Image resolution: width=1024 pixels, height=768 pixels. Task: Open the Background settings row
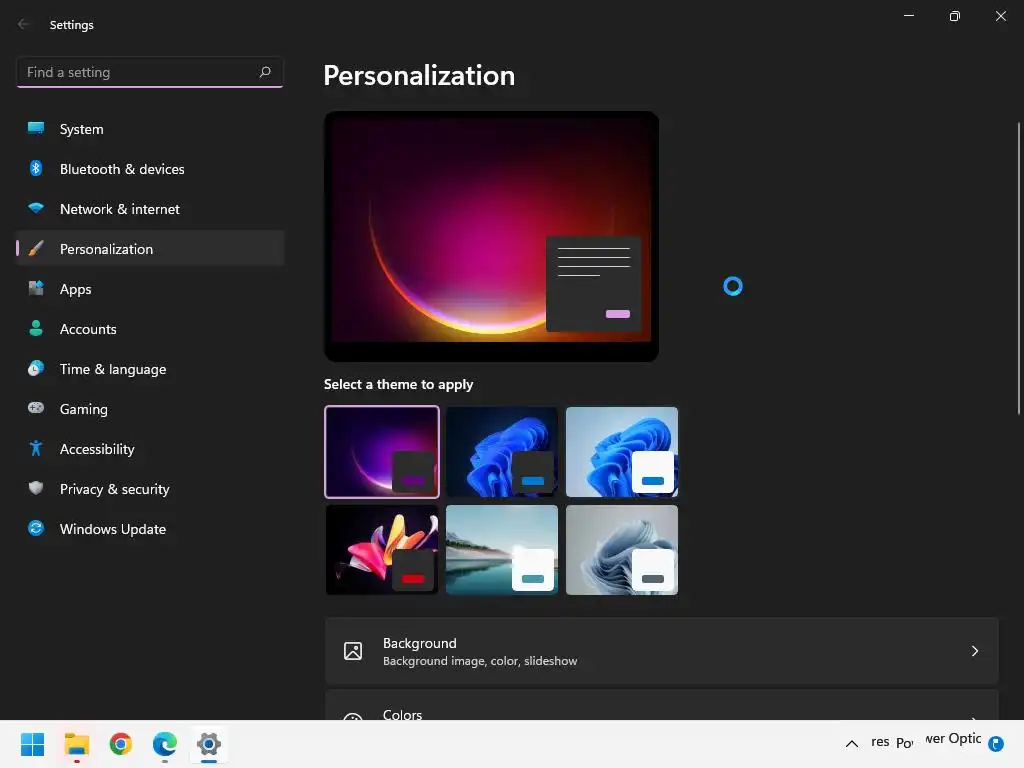coord(662,650)
